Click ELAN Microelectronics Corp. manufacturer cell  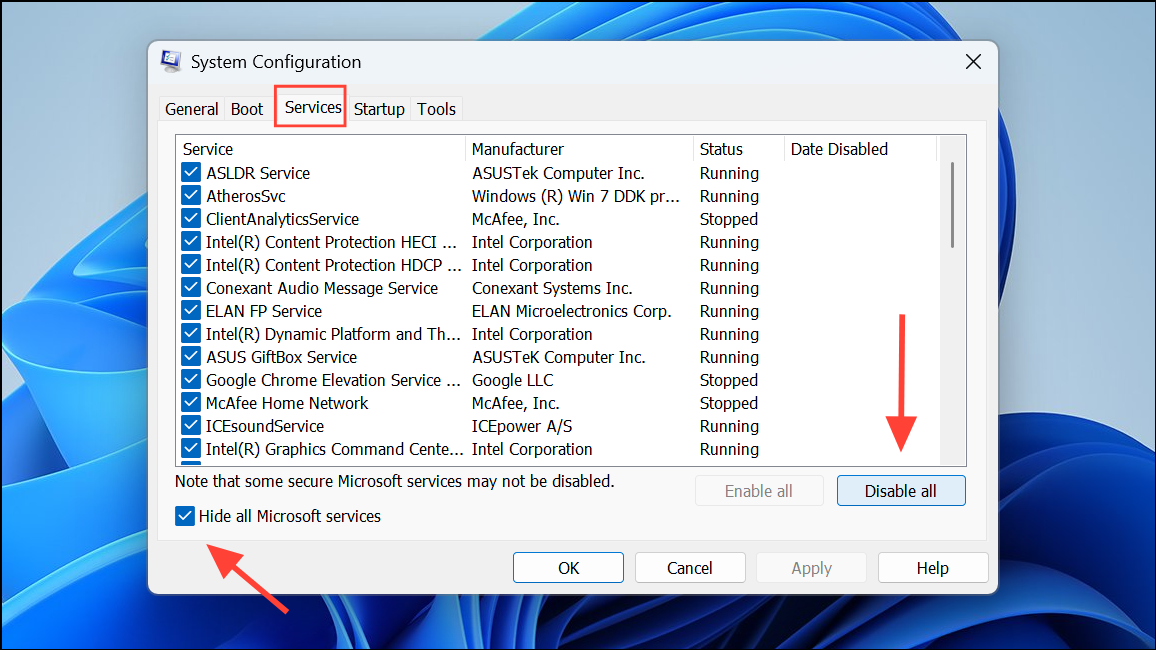(x=571, y=311)
